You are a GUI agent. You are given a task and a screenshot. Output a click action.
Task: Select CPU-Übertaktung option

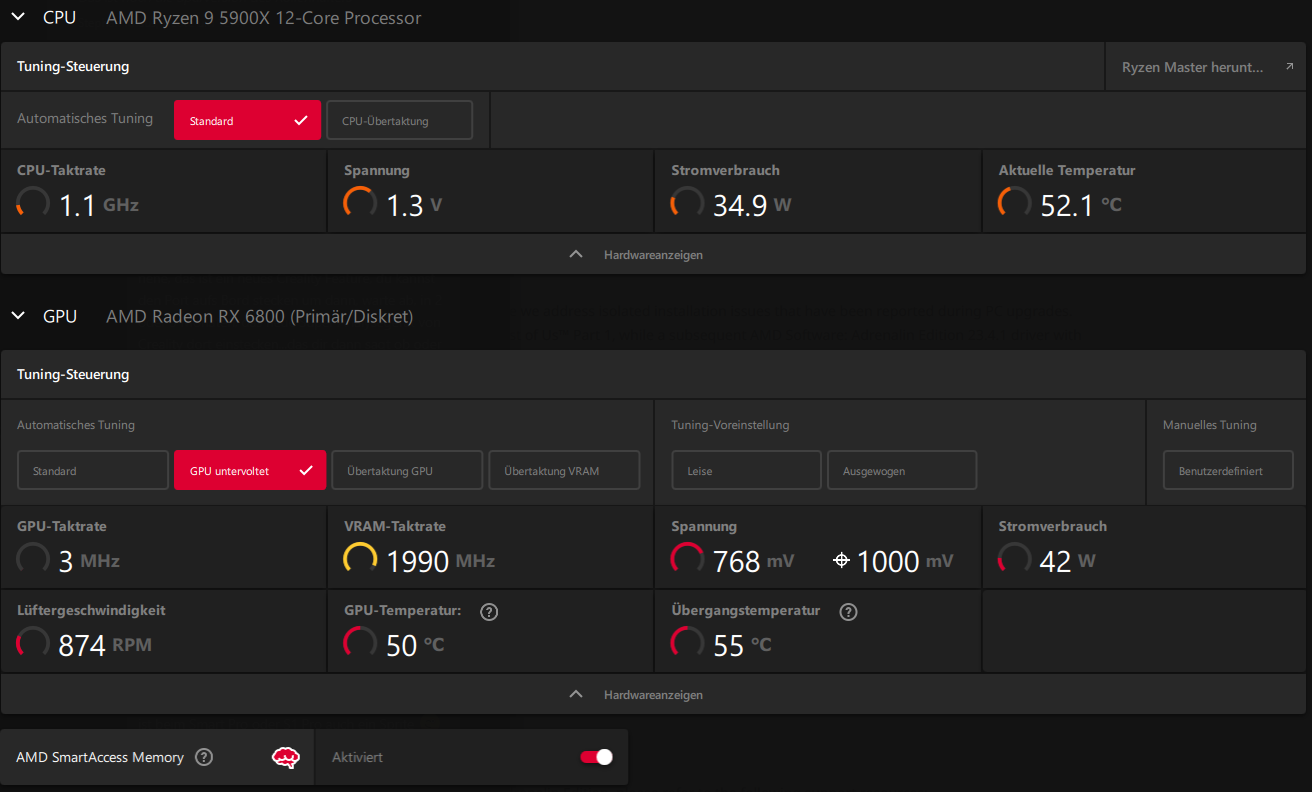point(400,120)
